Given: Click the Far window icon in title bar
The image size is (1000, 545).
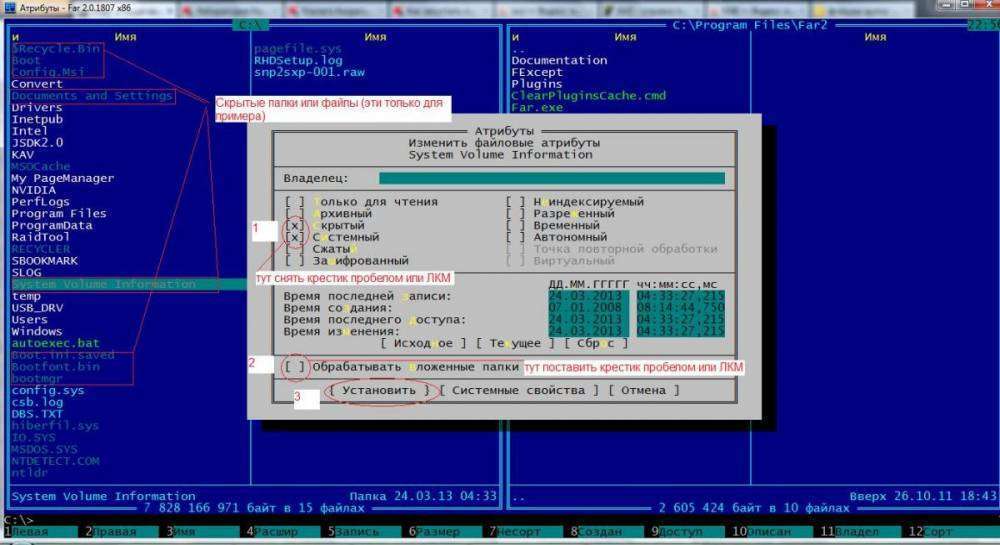Looking at the screenshot, I should click(9, 7).
